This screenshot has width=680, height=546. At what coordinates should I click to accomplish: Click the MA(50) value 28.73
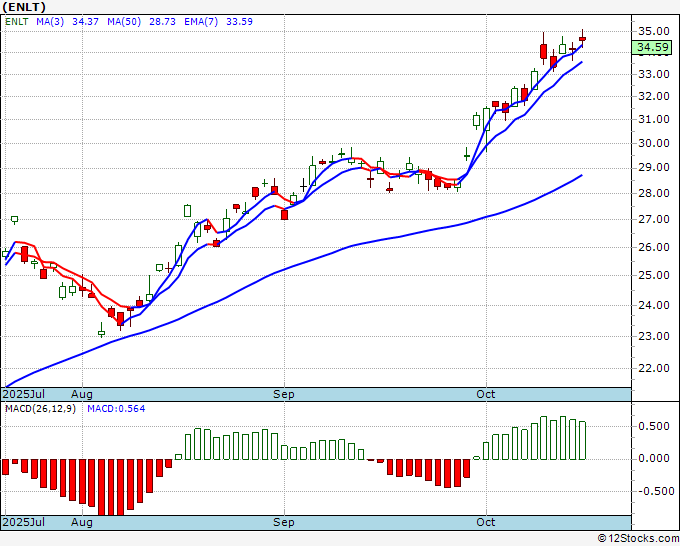point(162,22)
